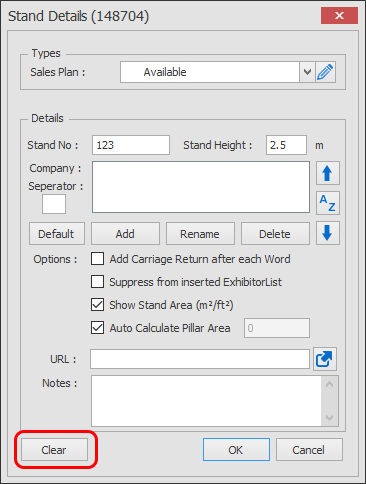The image size is (366, 484).
Task: Open the URL with the external link icon
Action: [x=325, y=359]
